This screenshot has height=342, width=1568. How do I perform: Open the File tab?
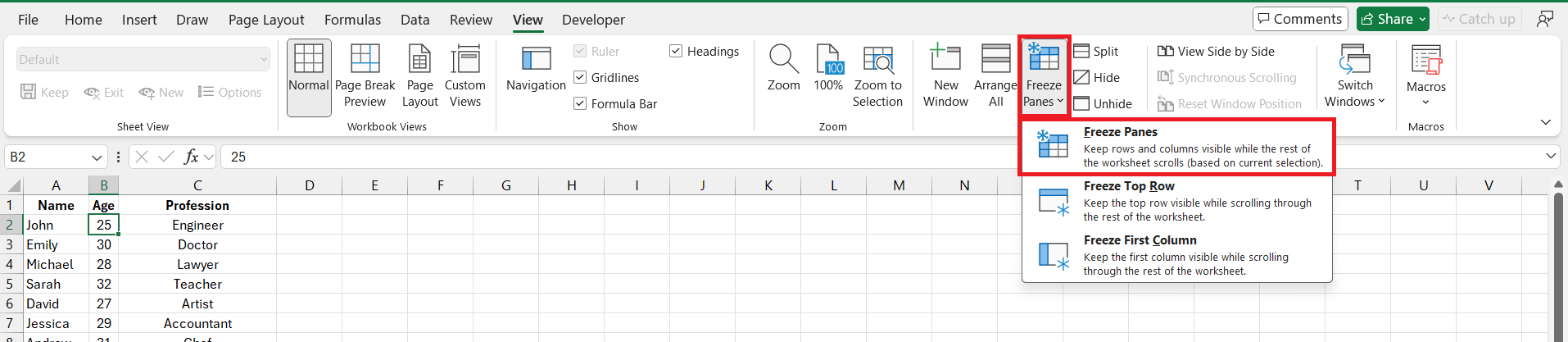[28, 20]
